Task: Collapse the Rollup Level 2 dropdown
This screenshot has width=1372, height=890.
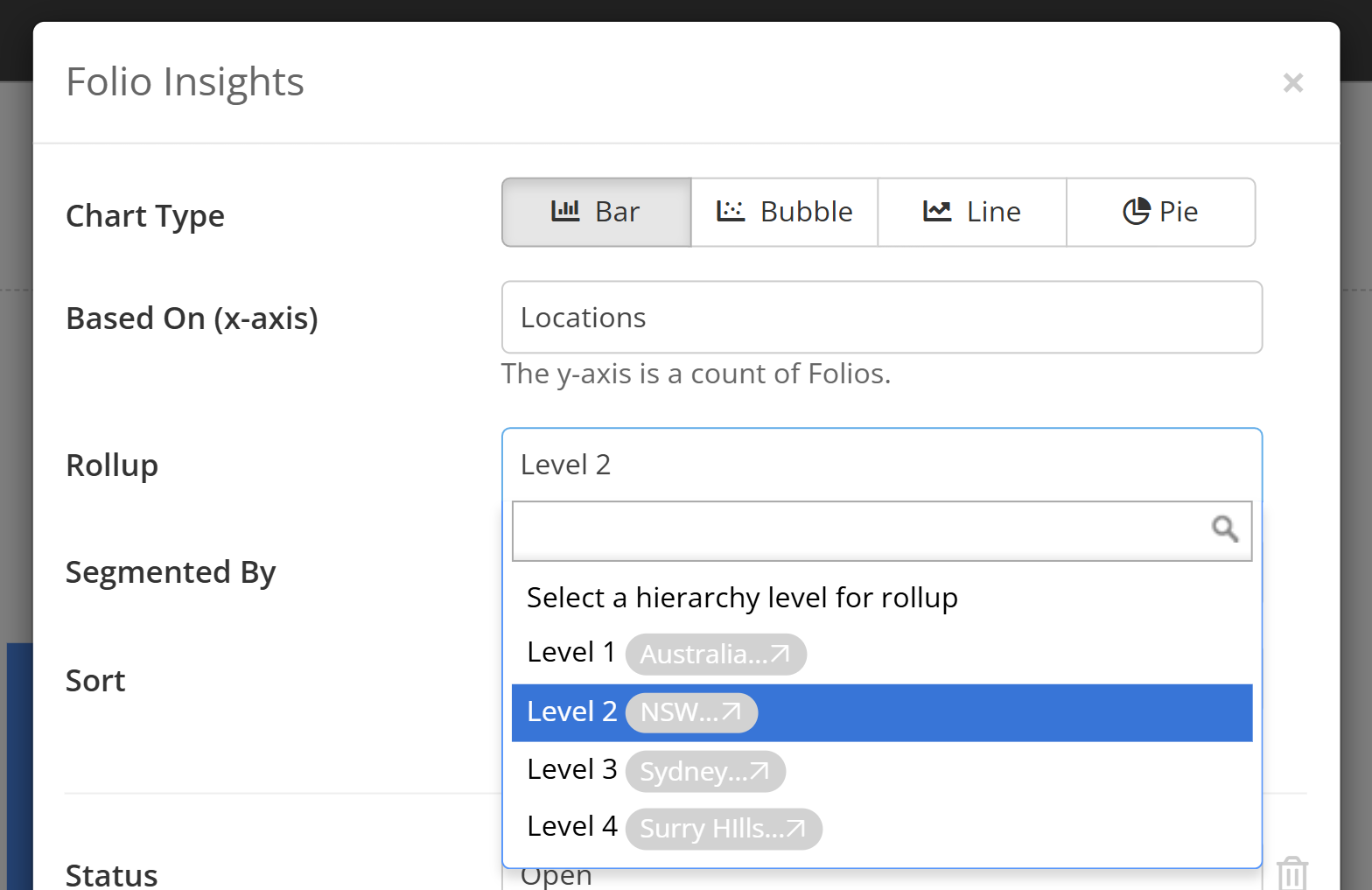Action: pos(882,465)
